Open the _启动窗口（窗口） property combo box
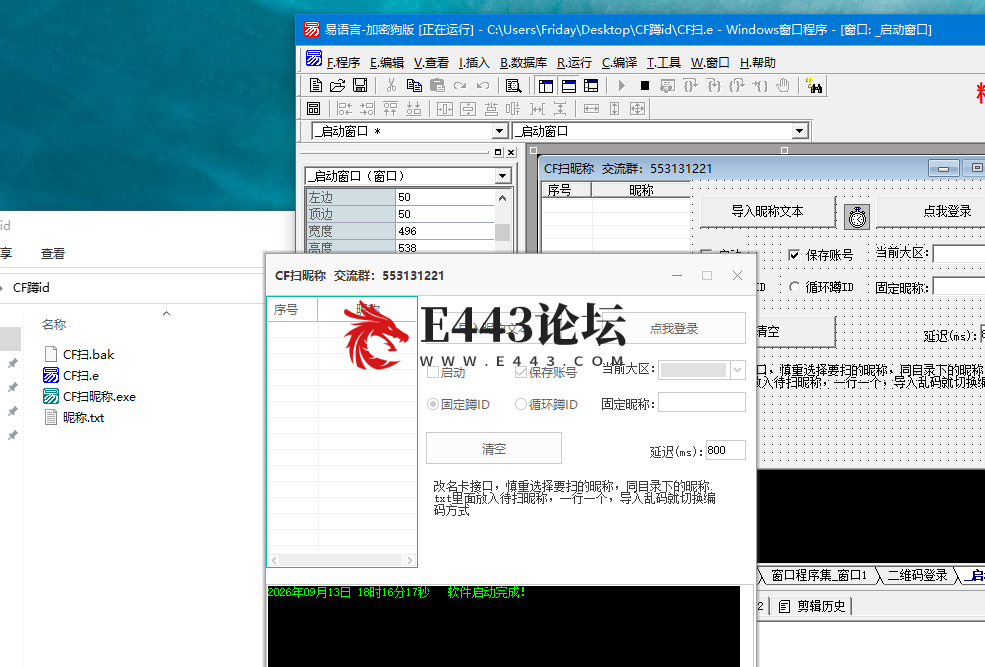The height and width of the screenshot is (667, 985). 503,176
